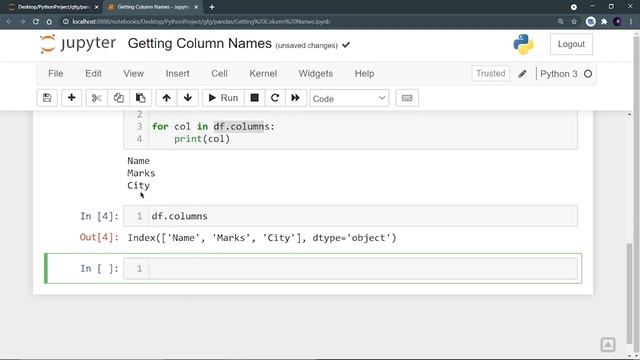Open the browser extensions puzzle icon
The width and height of the screenshot is (640, 360).
(x=604, y=22)
